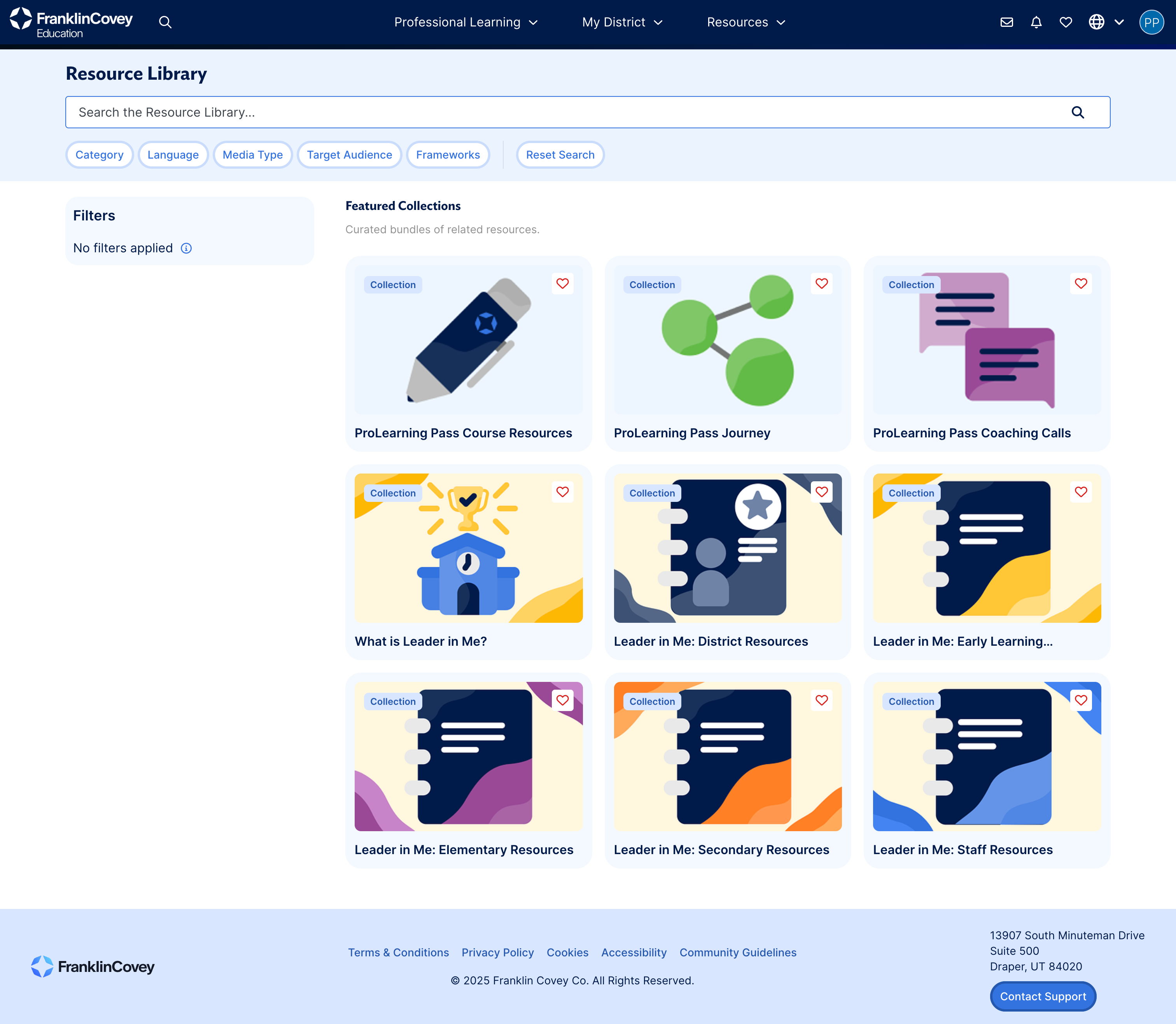This screenshot has height=1024, width=1176.
Task: Favorite ProLearning Pass Course Resources collection
Action: coord(563,284)
